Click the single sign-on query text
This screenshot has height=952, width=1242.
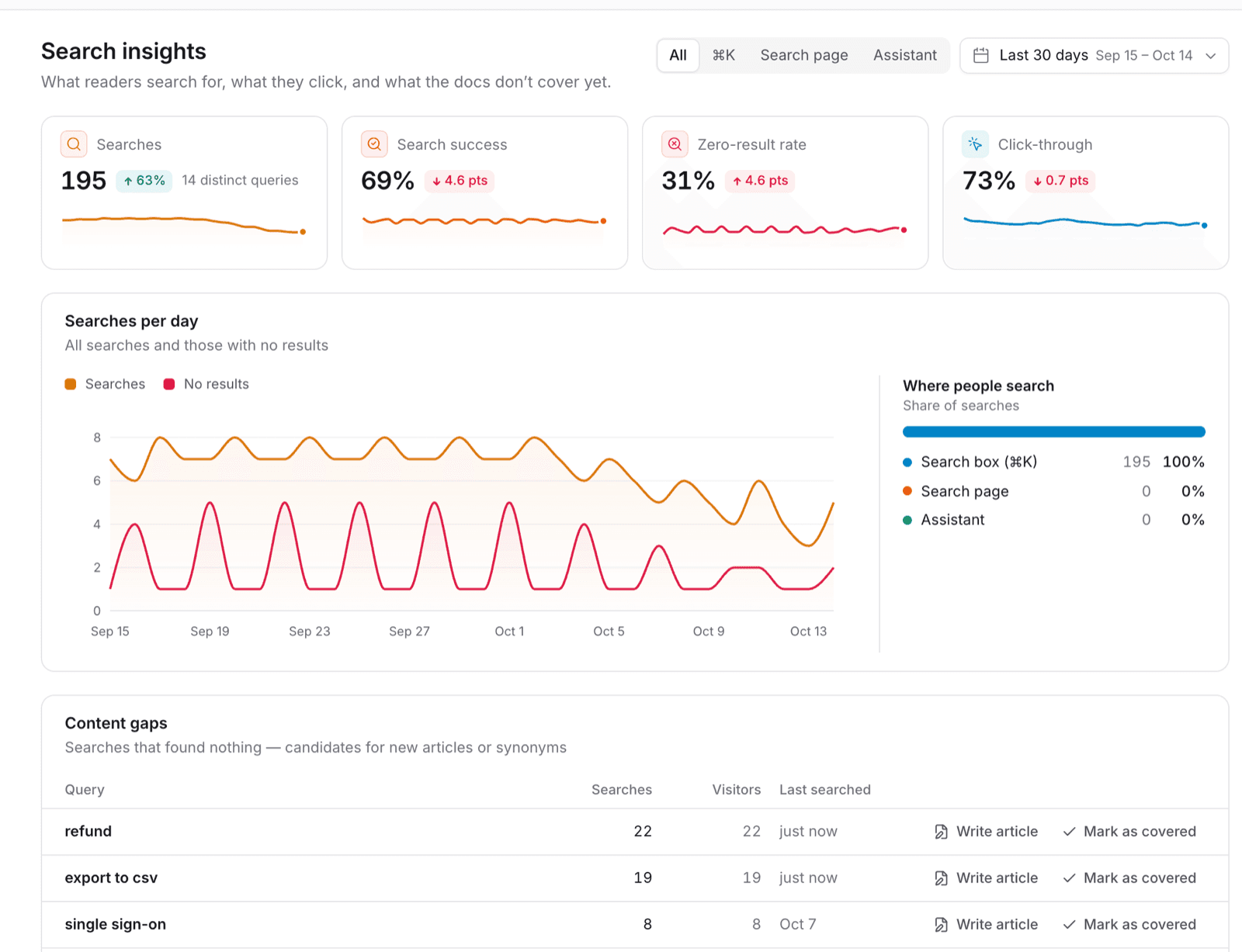click(116, 925)
